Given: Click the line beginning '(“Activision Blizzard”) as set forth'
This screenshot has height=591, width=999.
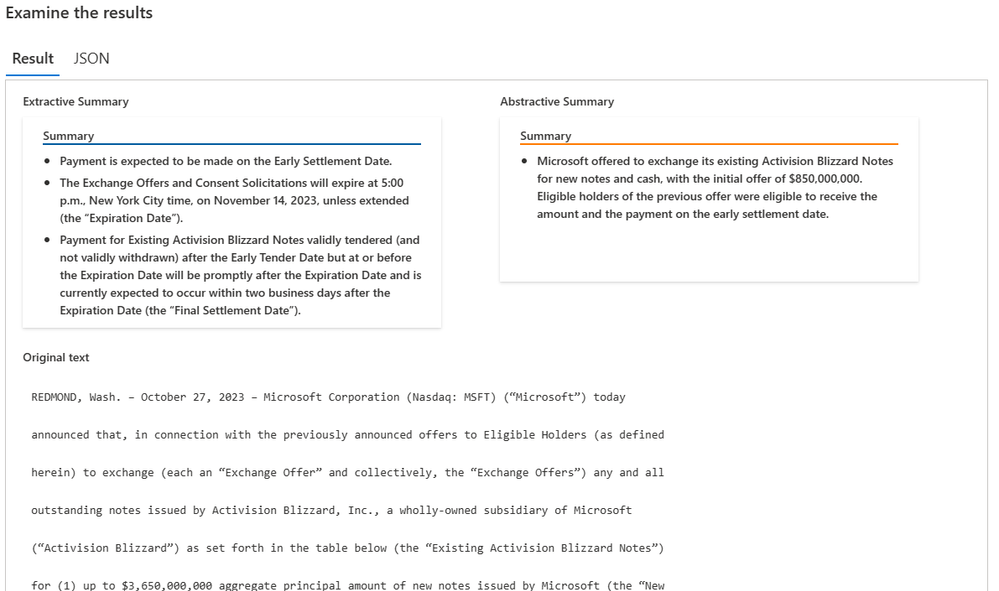Looking at the screenshot, I should click(x=348, y=548).
